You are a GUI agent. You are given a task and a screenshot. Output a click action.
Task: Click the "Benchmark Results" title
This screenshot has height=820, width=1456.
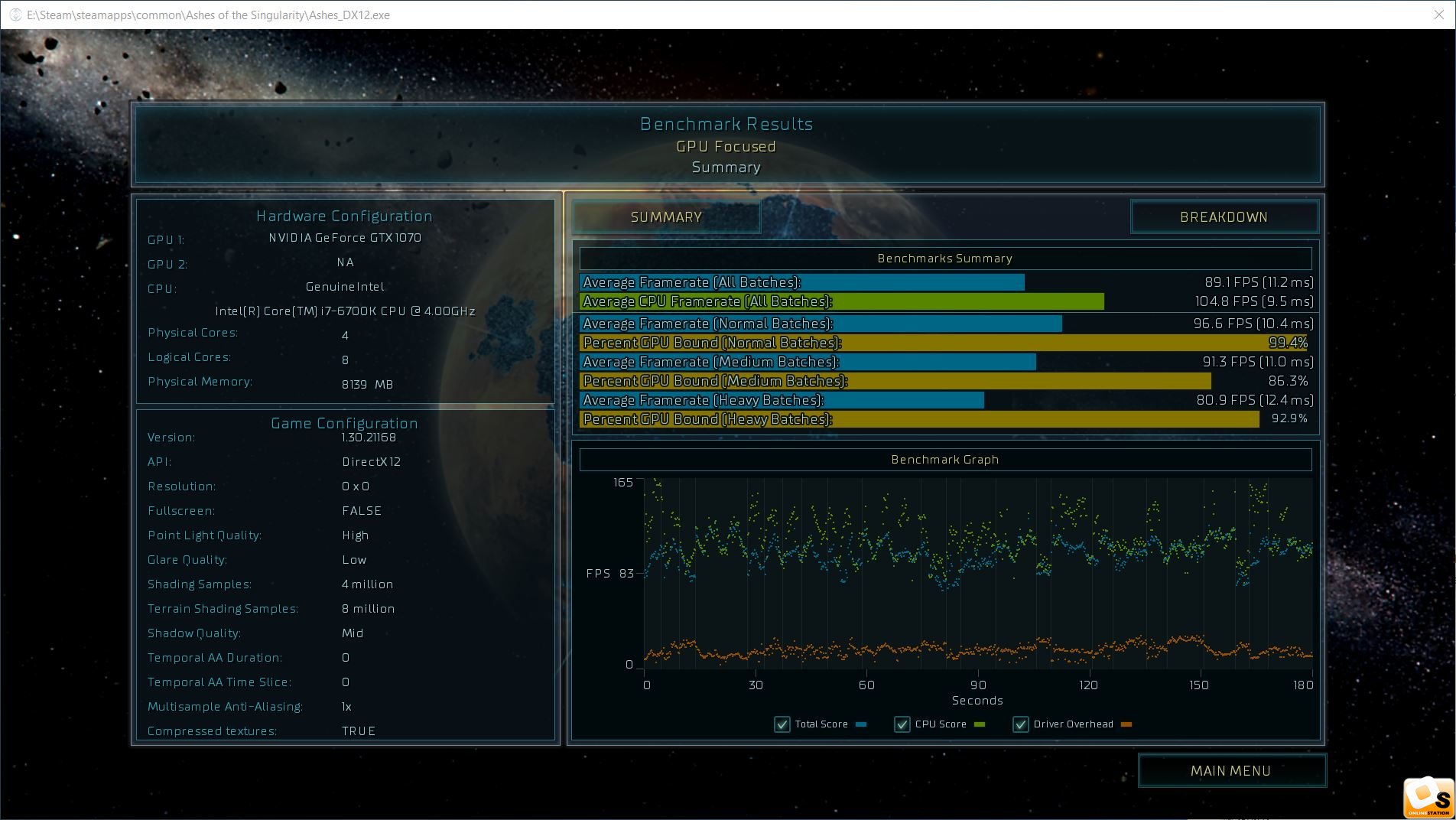pyautogui.click(x=726, y=124)
